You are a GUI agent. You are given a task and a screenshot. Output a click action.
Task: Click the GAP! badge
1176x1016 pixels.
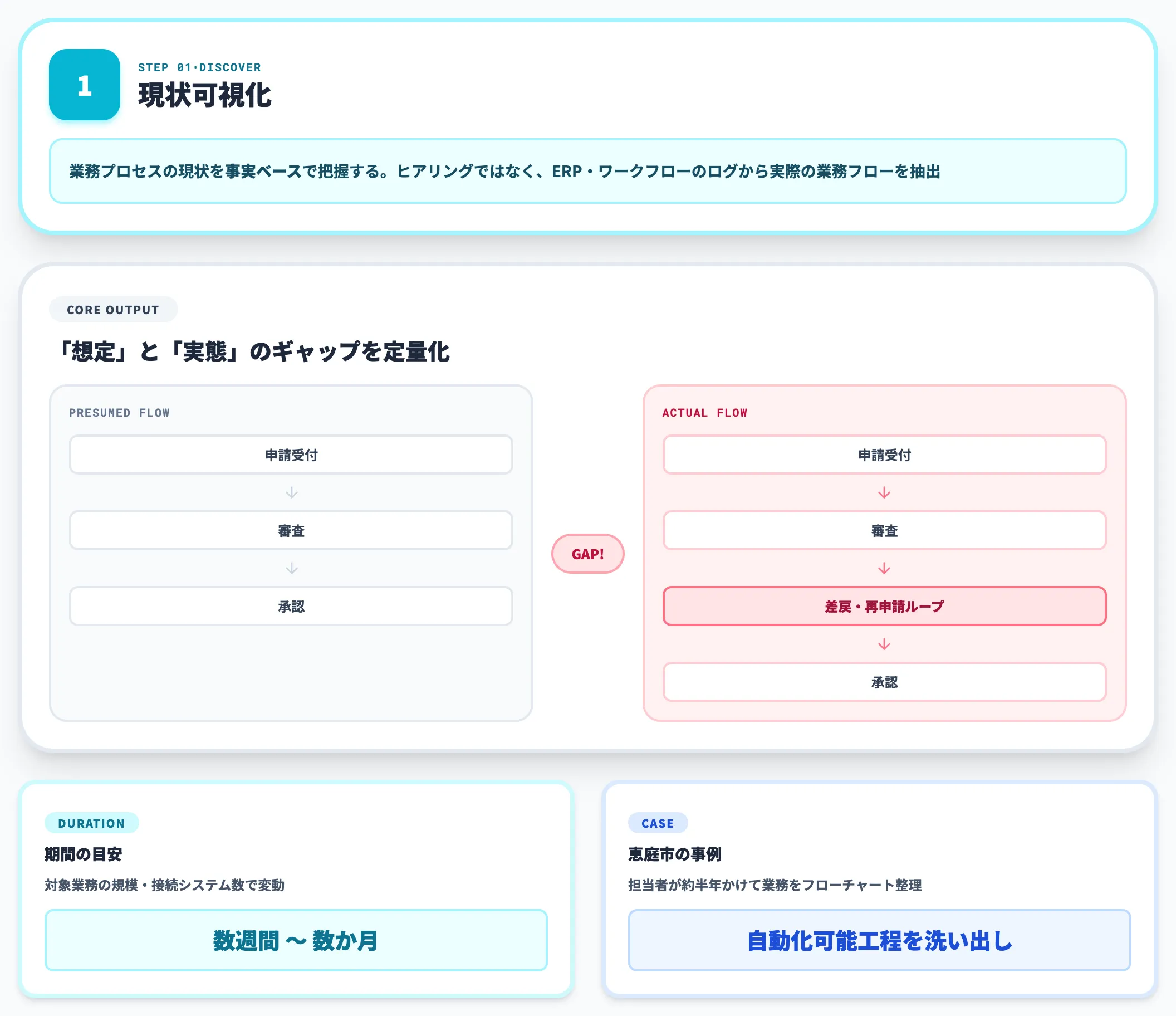click(x=587, y=554)
